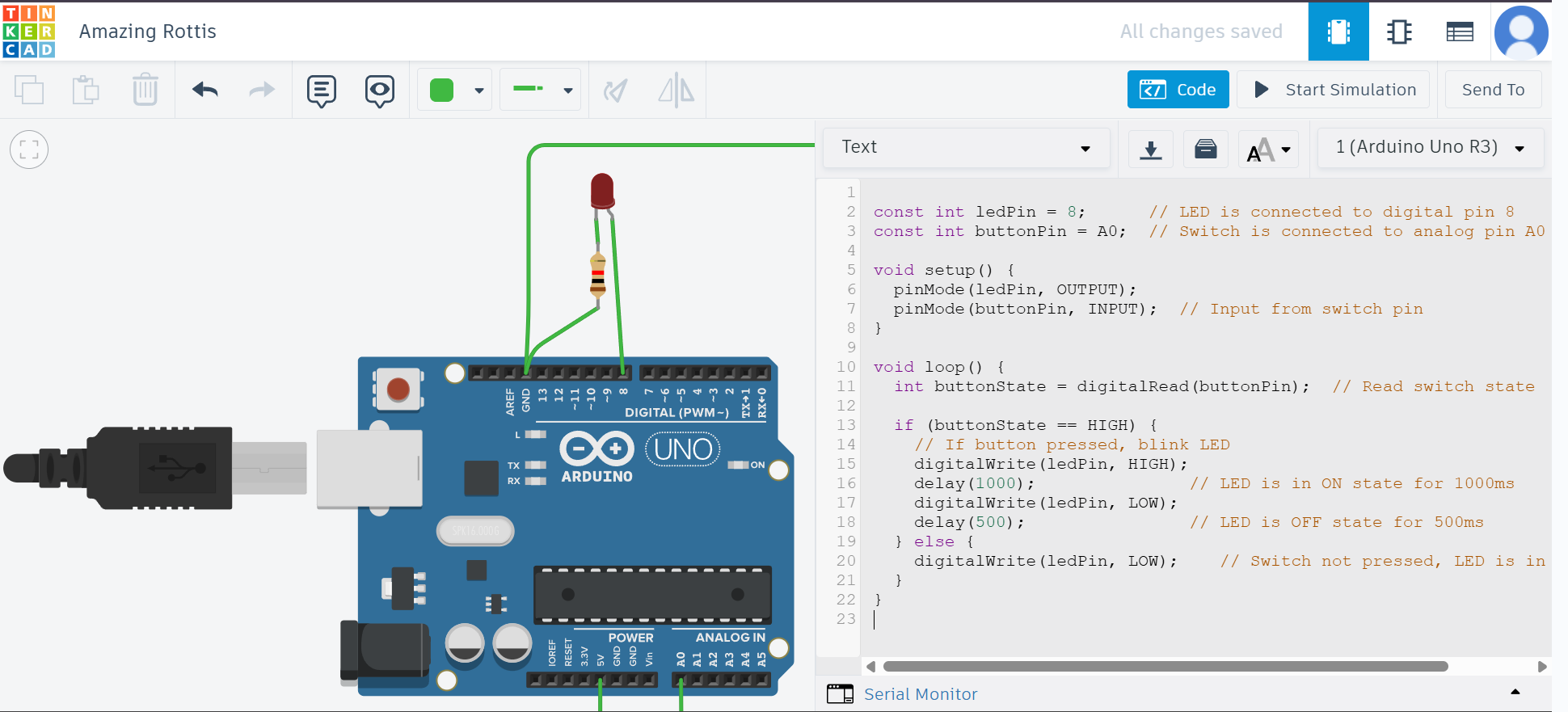This screenshot has height=712, width=1568.
Task: Click Start Simulation
Action: pos(1334,90)
